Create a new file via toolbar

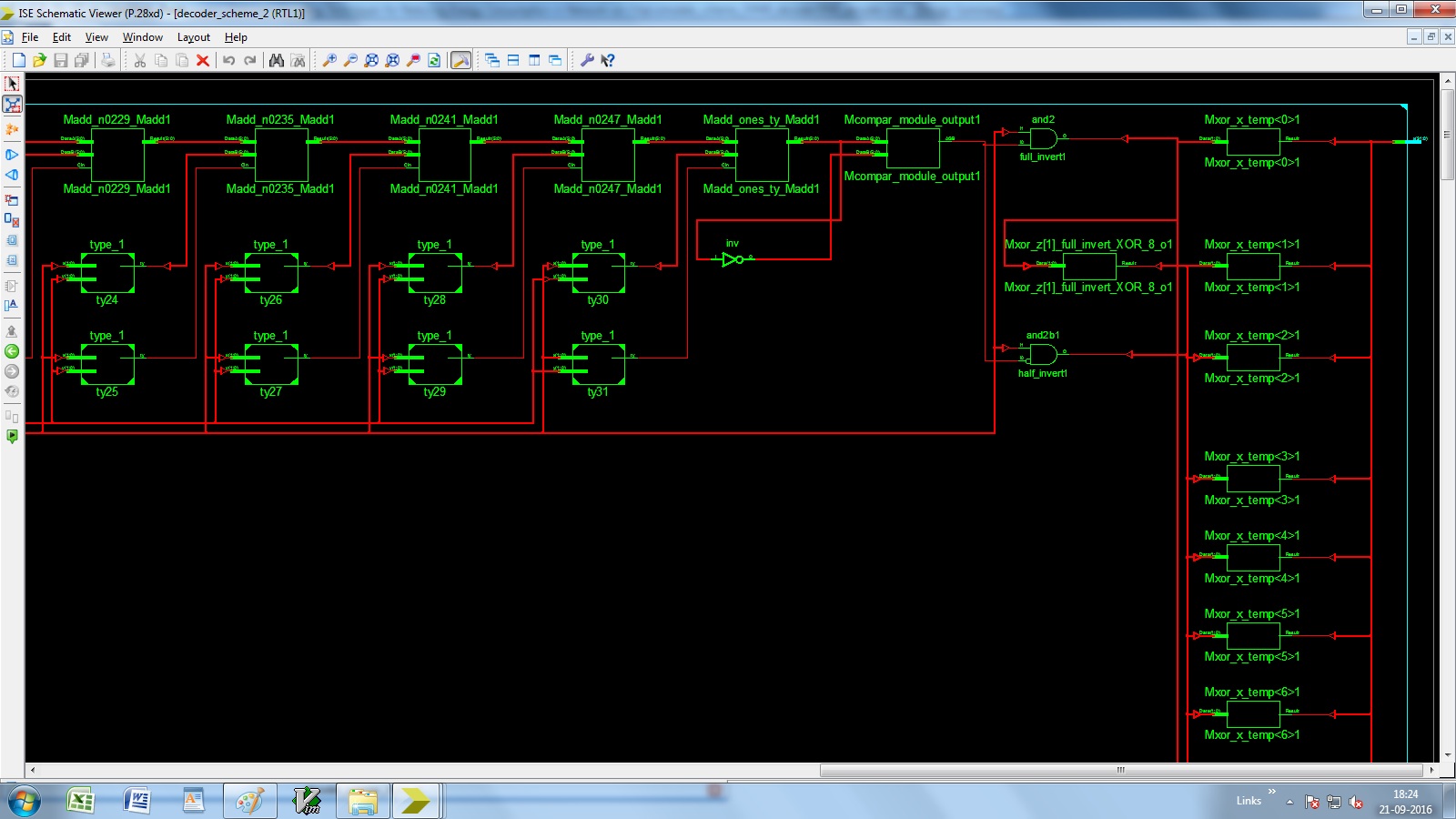(18, 60)
